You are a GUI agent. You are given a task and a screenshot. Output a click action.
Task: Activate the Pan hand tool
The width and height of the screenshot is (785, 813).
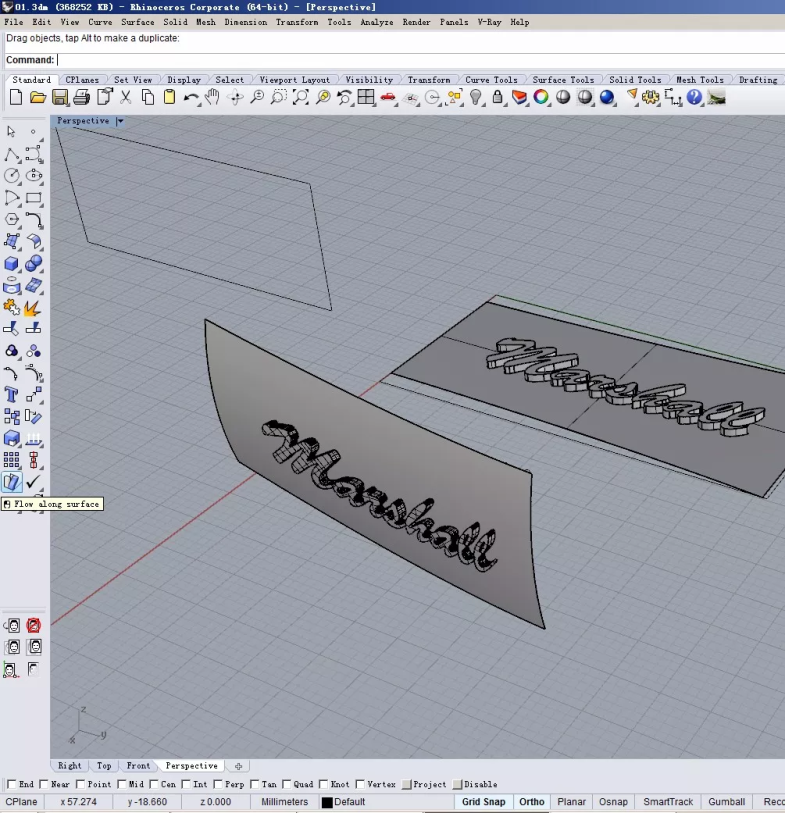tap(213, 97)
